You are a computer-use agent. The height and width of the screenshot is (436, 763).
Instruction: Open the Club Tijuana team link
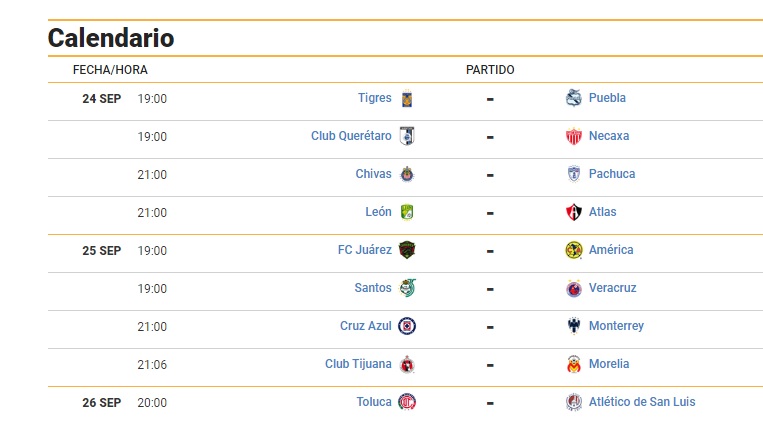coord(358,363)
